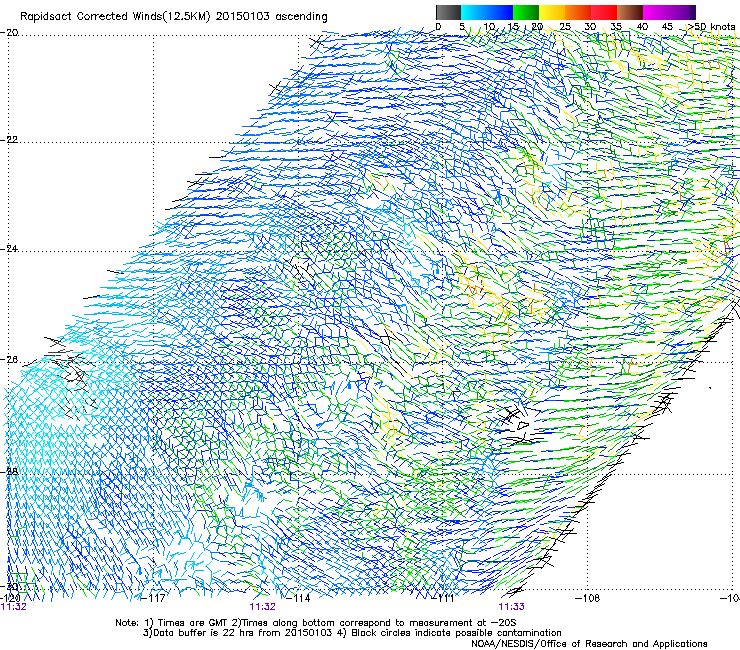Click the purple '11:32' time below '-120'
Screen dimensions: 740x650
[x=14, y=607]
